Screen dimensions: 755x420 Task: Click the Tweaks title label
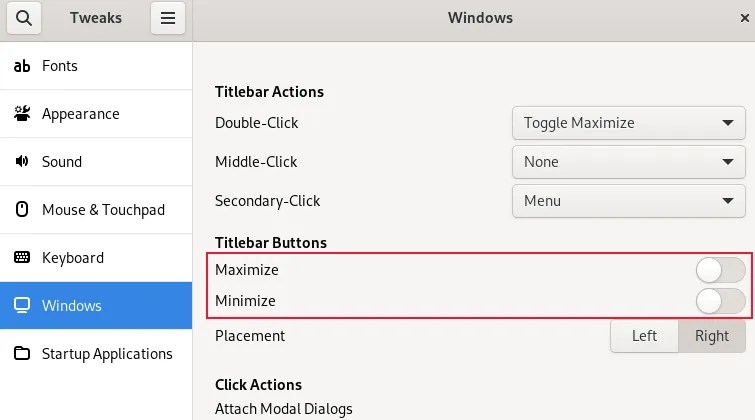coord(96,18)
